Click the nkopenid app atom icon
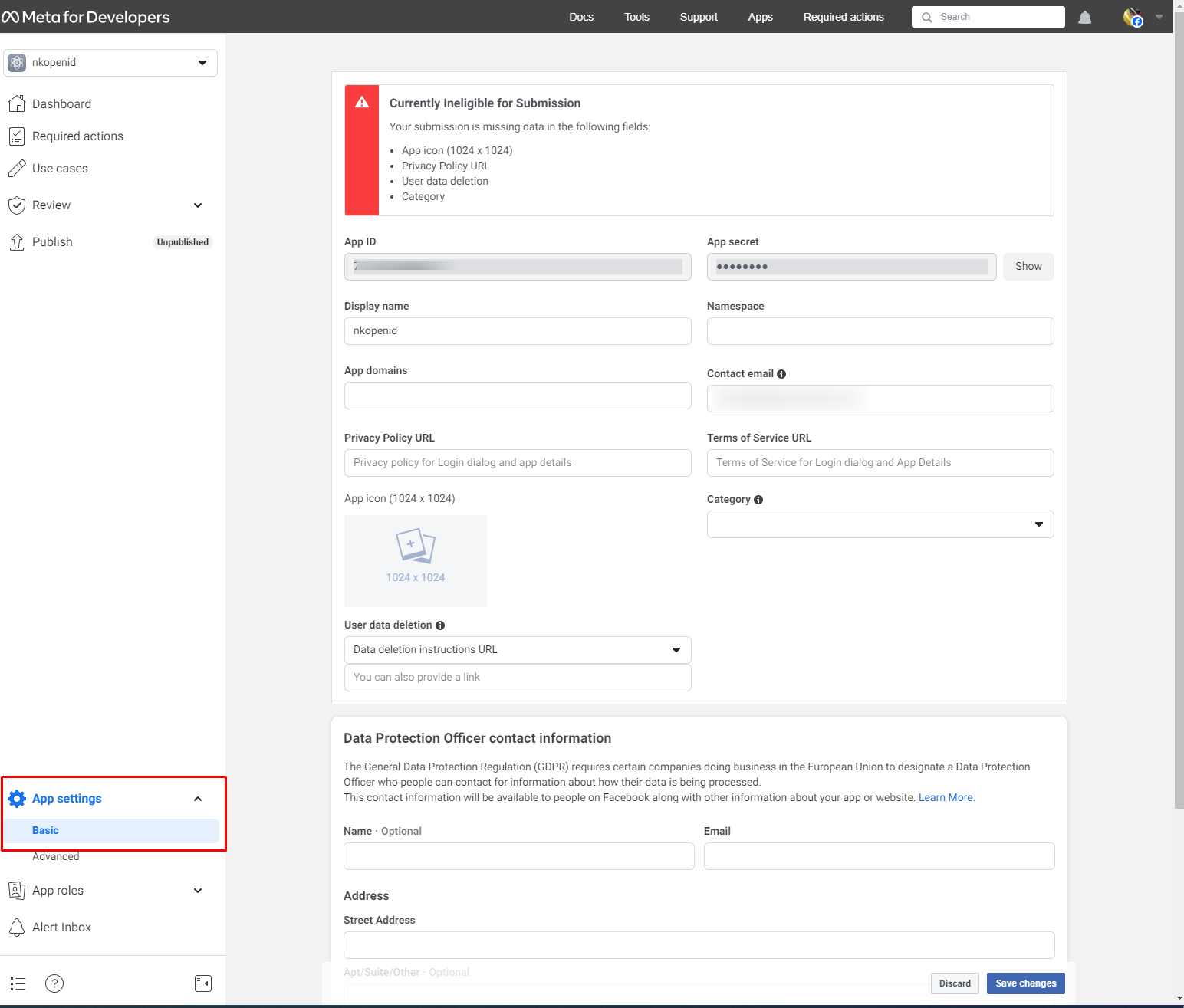Image resolution: width=1184 pixels, height=1008 pixels. pyautogui.click(x=17, y=63)
